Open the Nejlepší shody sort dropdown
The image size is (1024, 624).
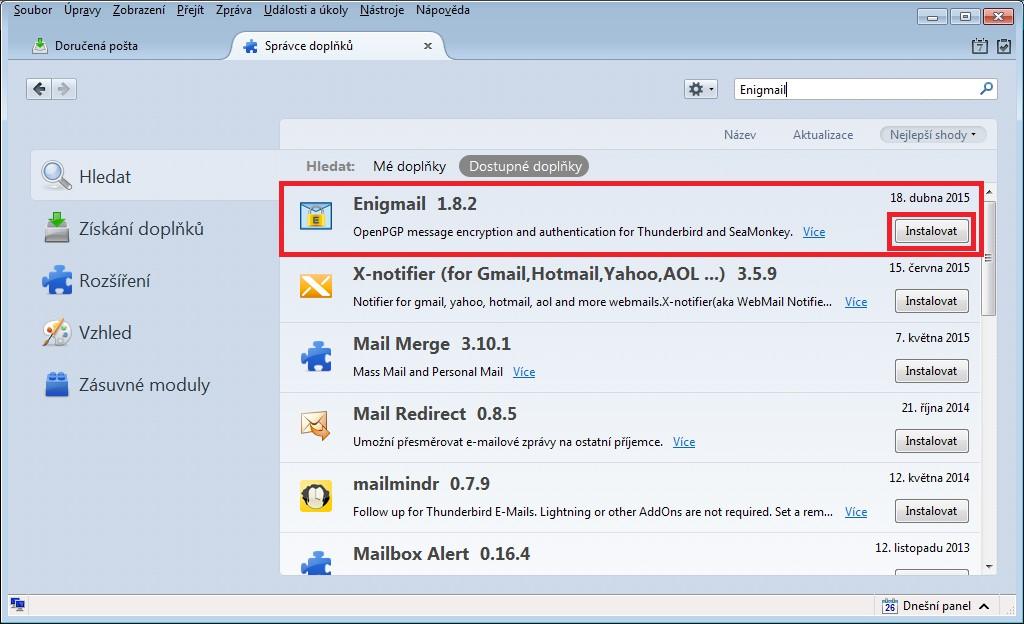(933, 134)
